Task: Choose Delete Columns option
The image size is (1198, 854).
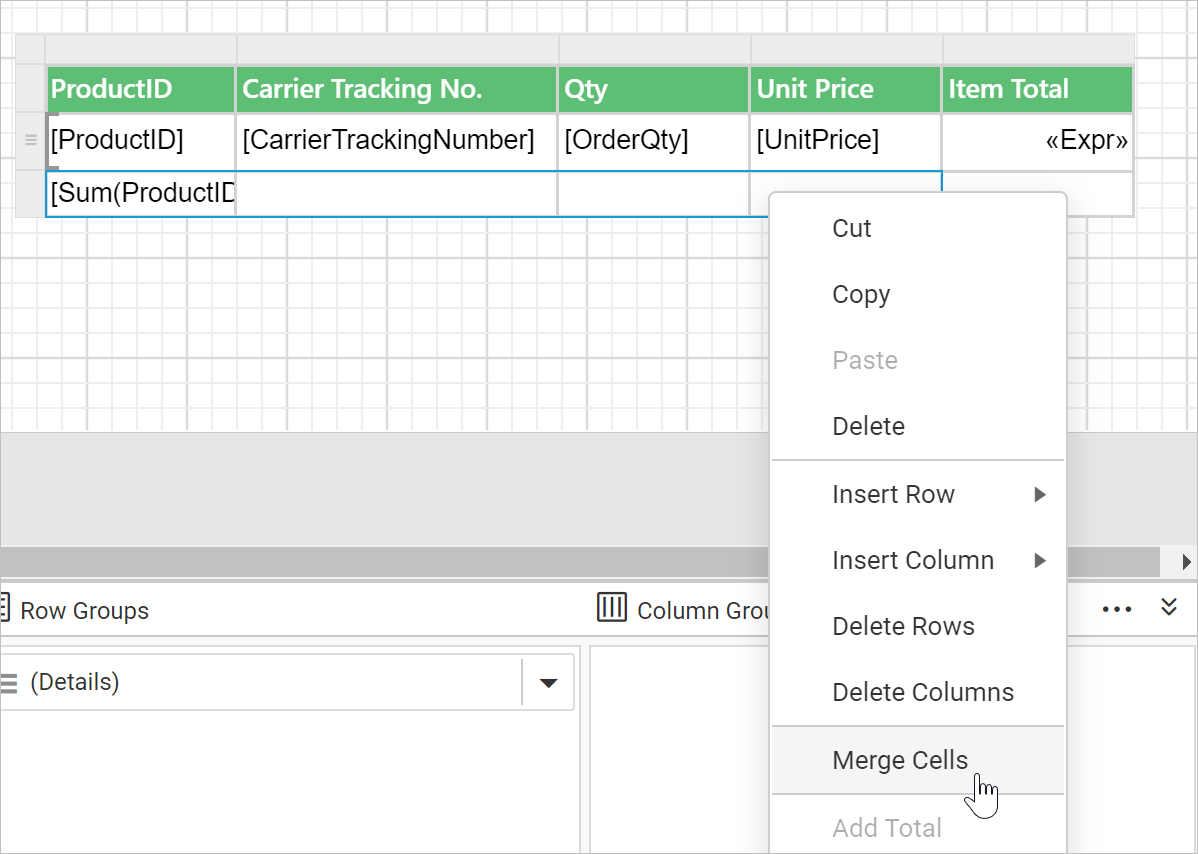Action: click(918, 692)
